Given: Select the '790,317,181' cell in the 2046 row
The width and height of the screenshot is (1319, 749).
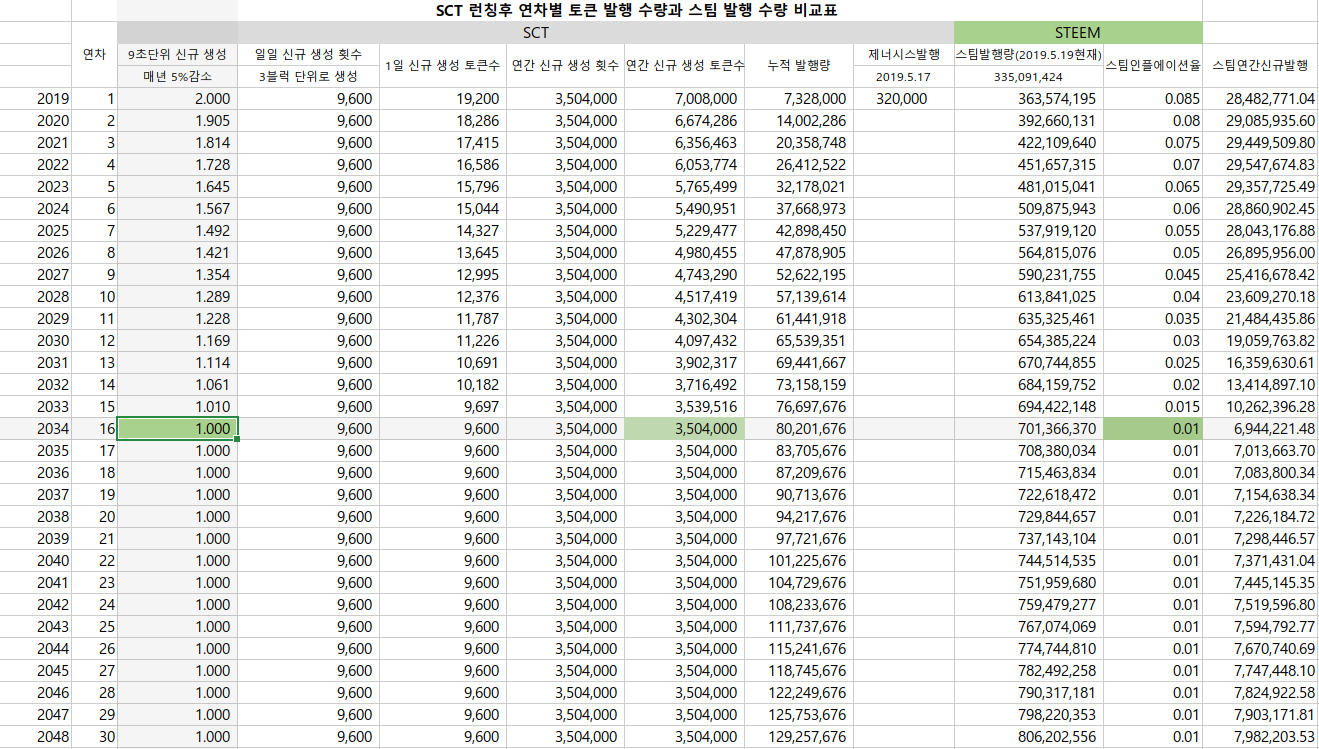Looking at the screenshot, I should click(1028, 693).
